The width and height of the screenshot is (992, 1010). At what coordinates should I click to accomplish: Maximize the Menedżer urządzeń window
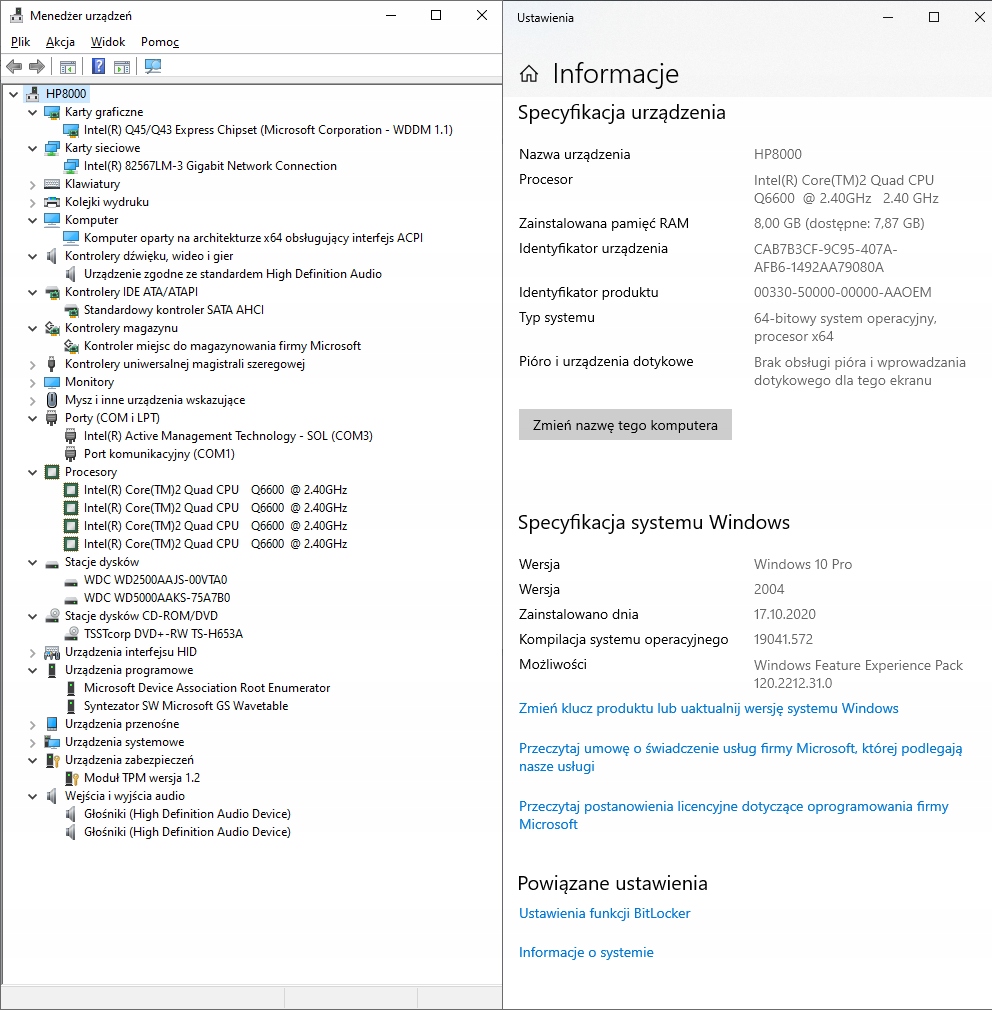(x=436, y=15)
